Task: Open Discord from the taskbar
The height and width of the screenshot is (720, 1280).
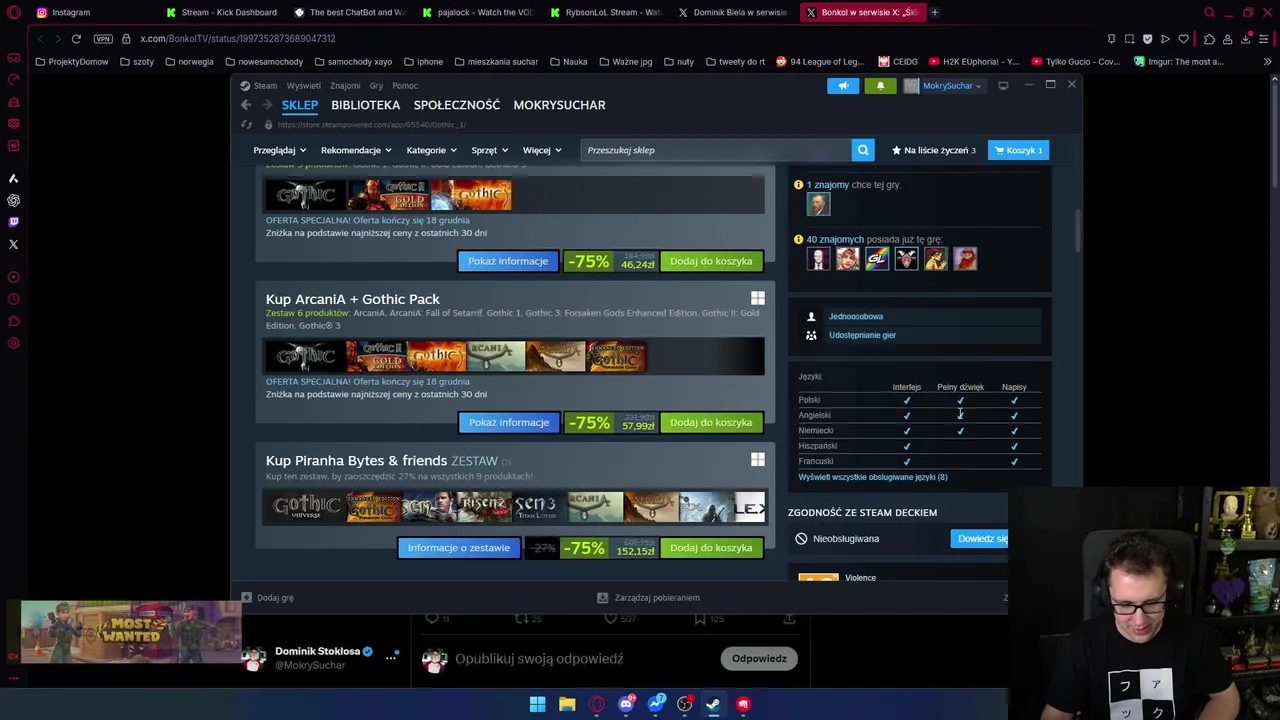Action: pyautogui.click(x=626, y=704)
